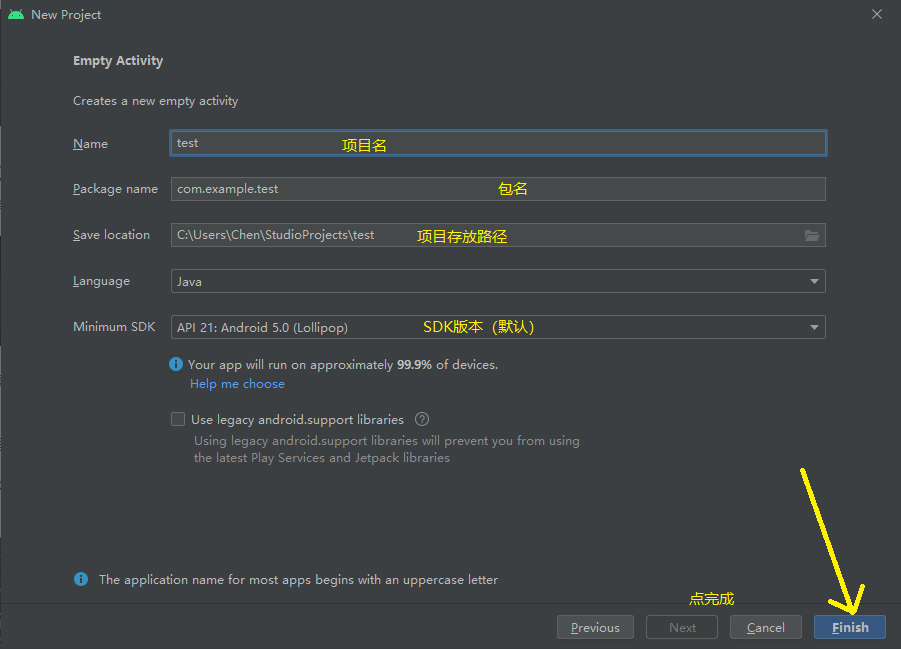901x650 pixels.
Task: Open the Help me choose link
Action: tap(237, 384)
